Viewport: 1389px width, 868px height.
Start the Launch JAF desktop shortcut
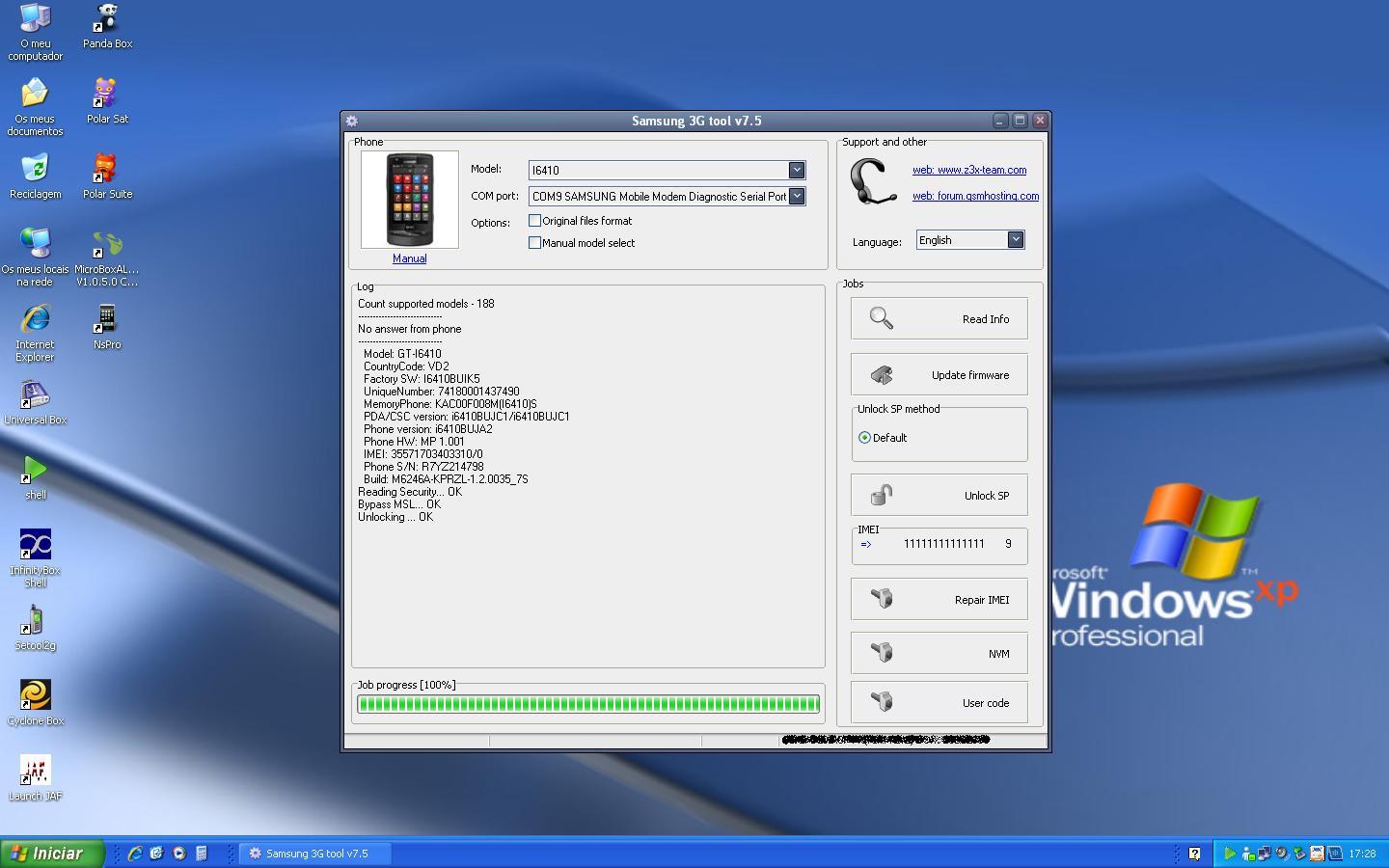pos(35,778)
